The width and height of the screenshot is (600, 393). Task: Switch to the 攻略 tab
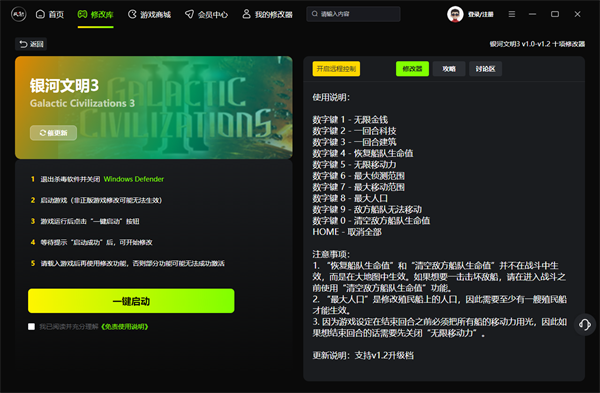[449, 69]
